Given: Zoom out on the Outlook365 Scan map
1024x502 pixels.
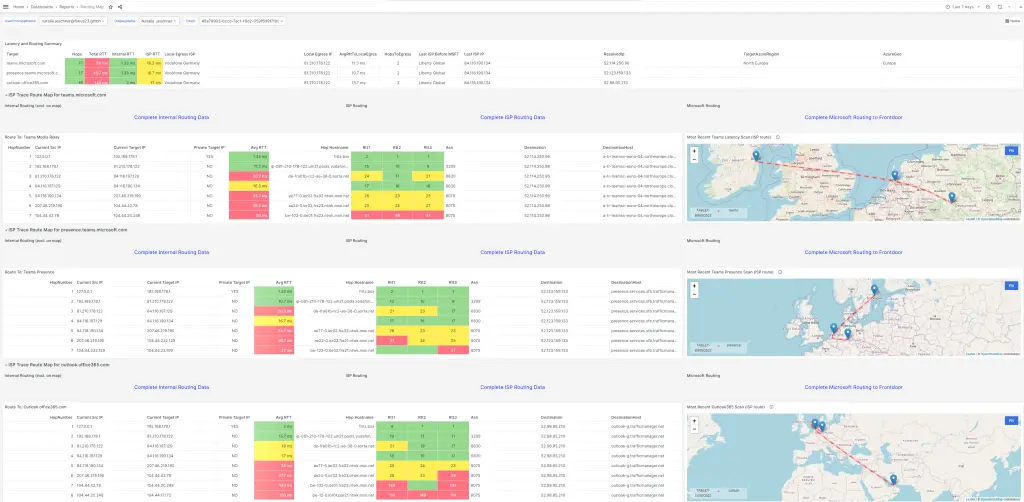Looking at the screenshot, I should (x=694, y=429).
